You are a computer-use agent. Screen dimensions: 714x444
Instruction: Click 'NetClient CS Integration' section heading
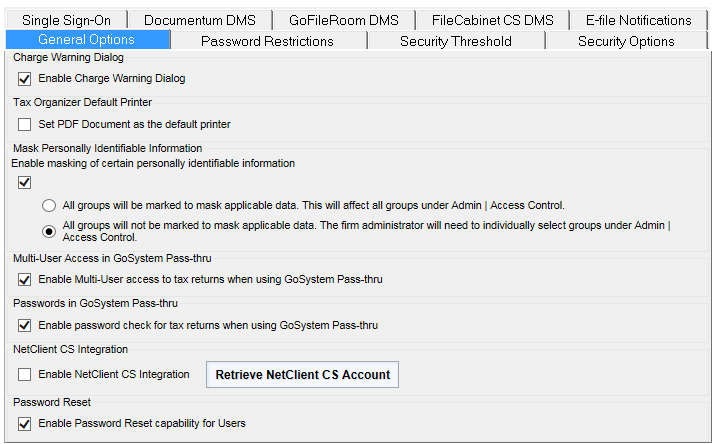pos(71,349)
